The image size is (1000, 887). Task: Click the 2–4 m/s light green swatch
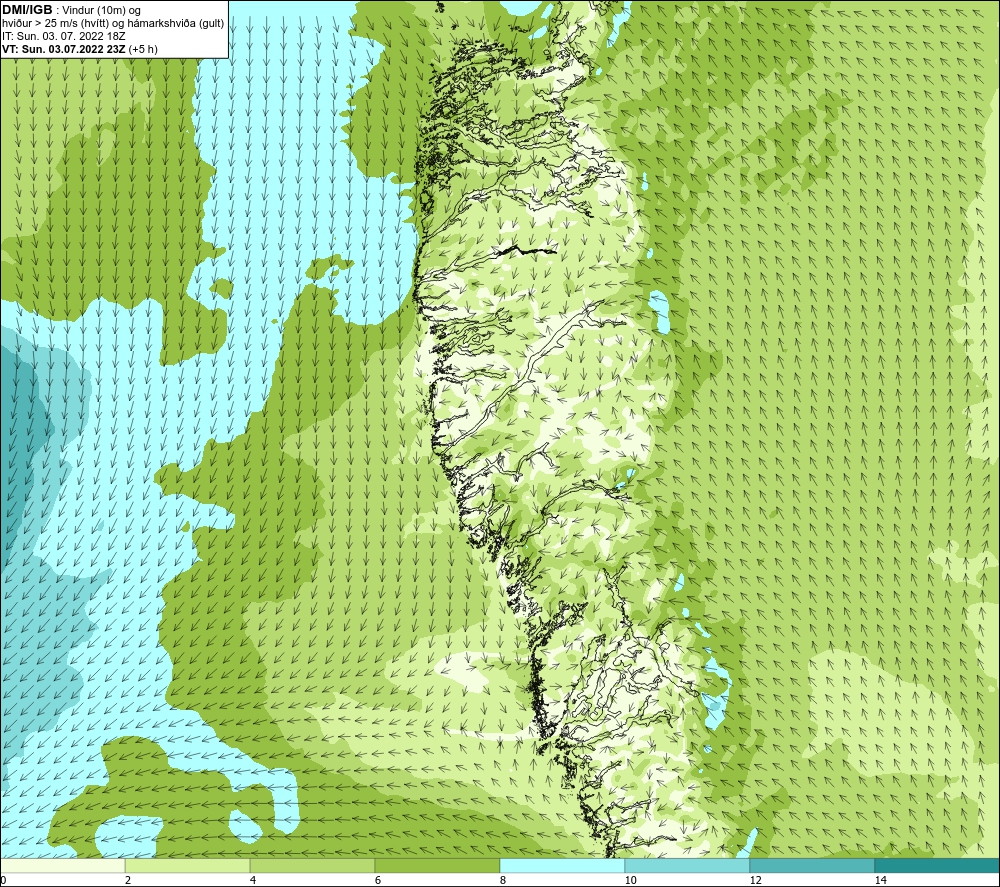coord(188,865)
